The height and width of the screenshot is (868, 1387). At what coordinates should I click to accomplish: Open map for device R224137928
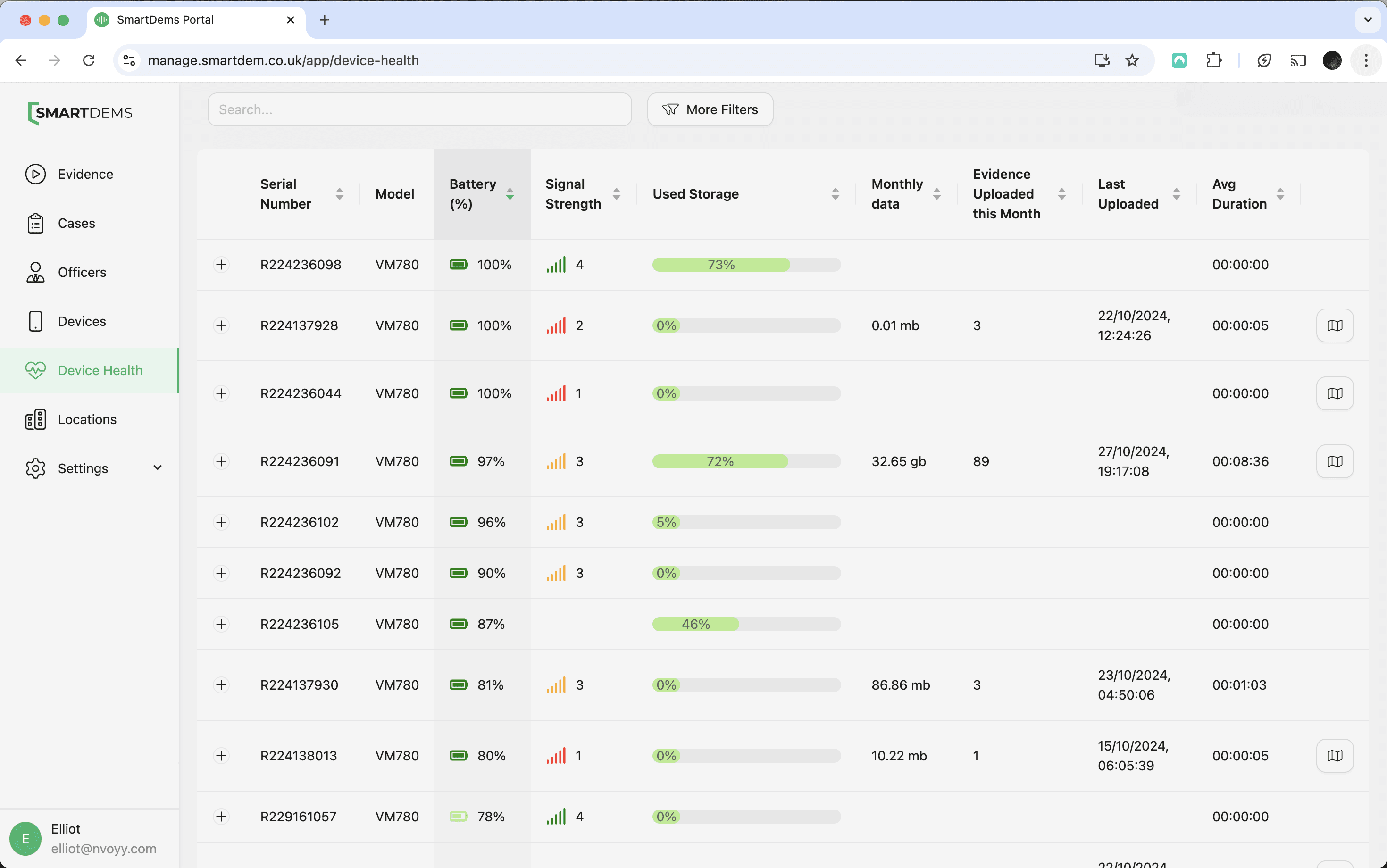pos(1335,325)
